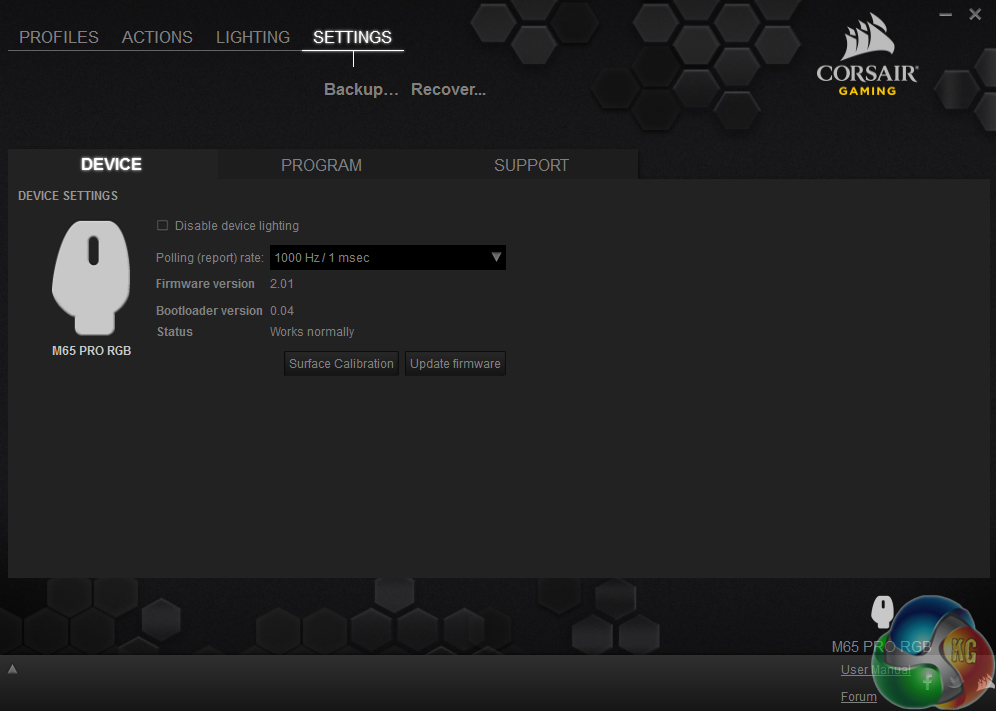Click the Recover... option

click(x=448, y=90)
